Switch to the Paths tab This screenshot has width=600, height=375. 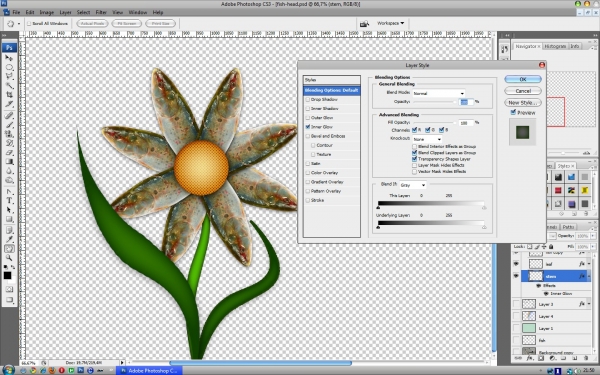pyautogui.click(x=568, y=227)
